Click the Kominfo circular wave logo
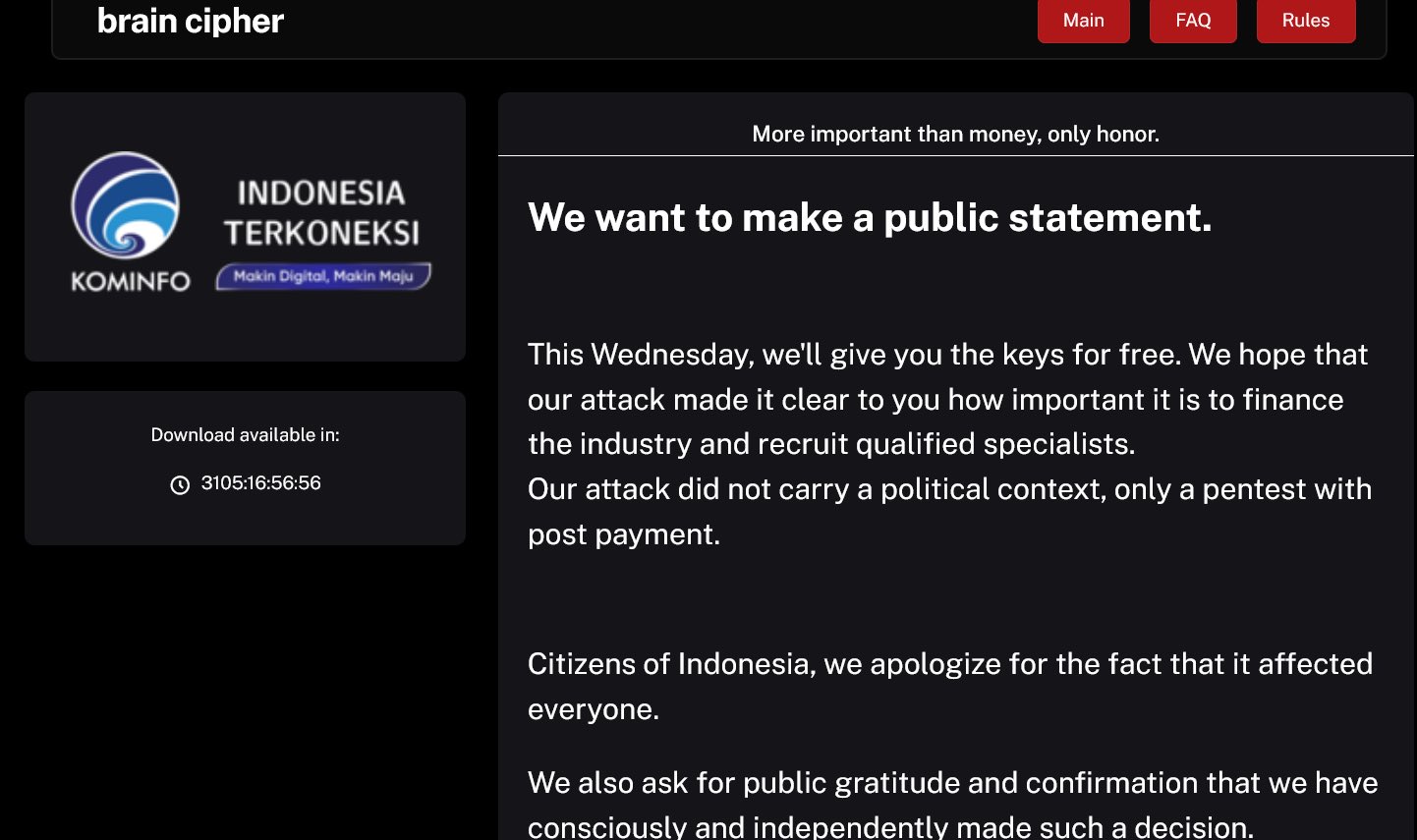 pyautogui.click(x=125, y=204)
